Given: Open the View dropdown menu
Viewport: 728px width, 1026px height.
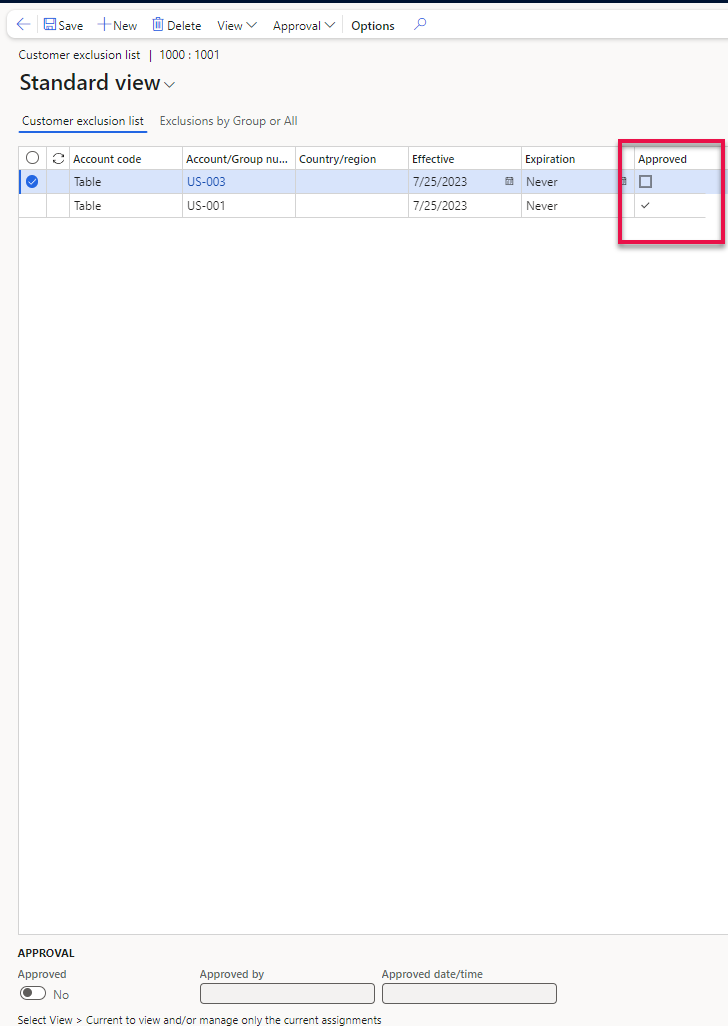Looking at the screenshot, I should tap(237, 25).
